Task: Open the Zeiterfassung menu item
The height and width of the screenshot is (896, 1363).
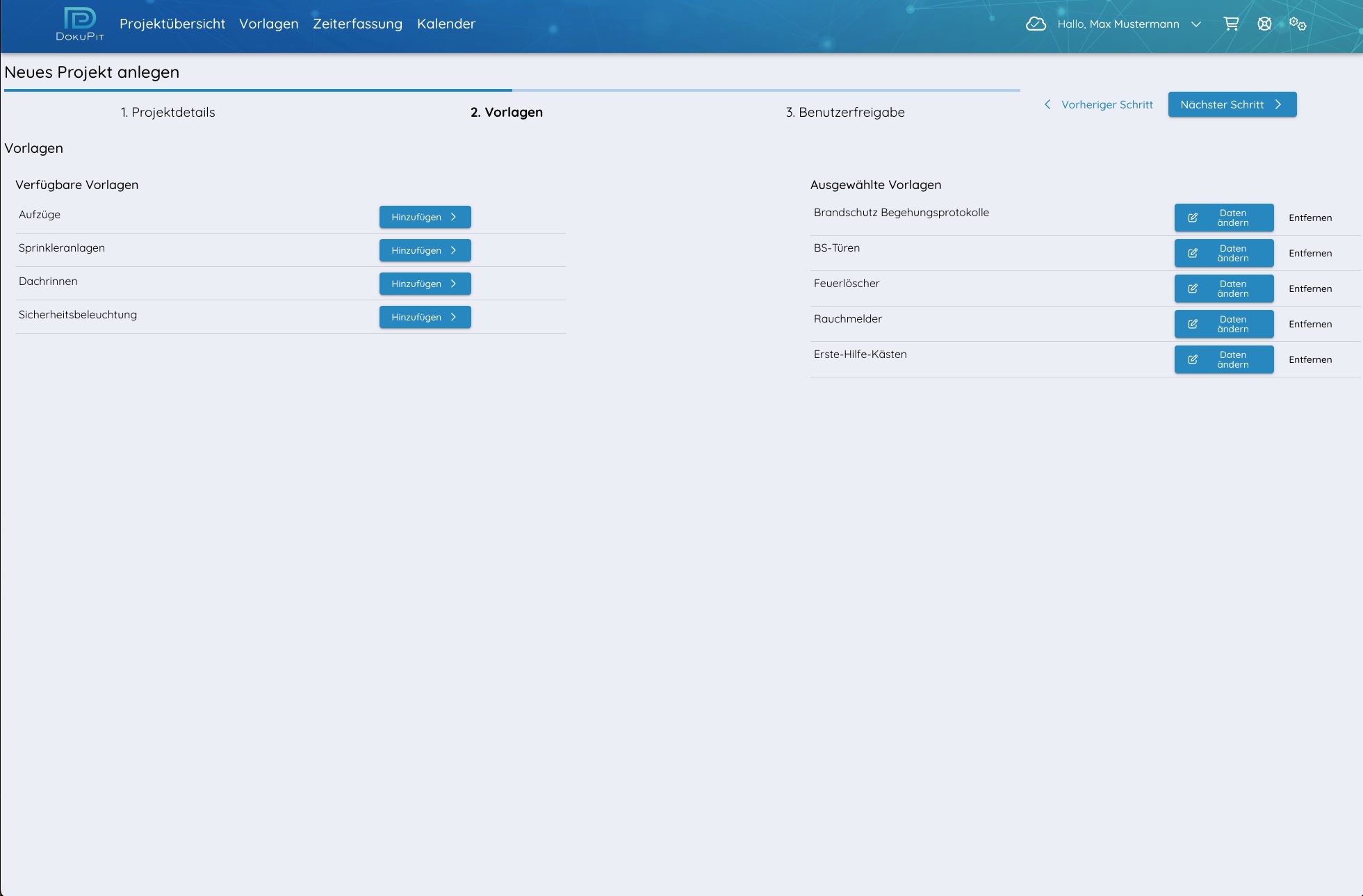Action: [357, 24]
